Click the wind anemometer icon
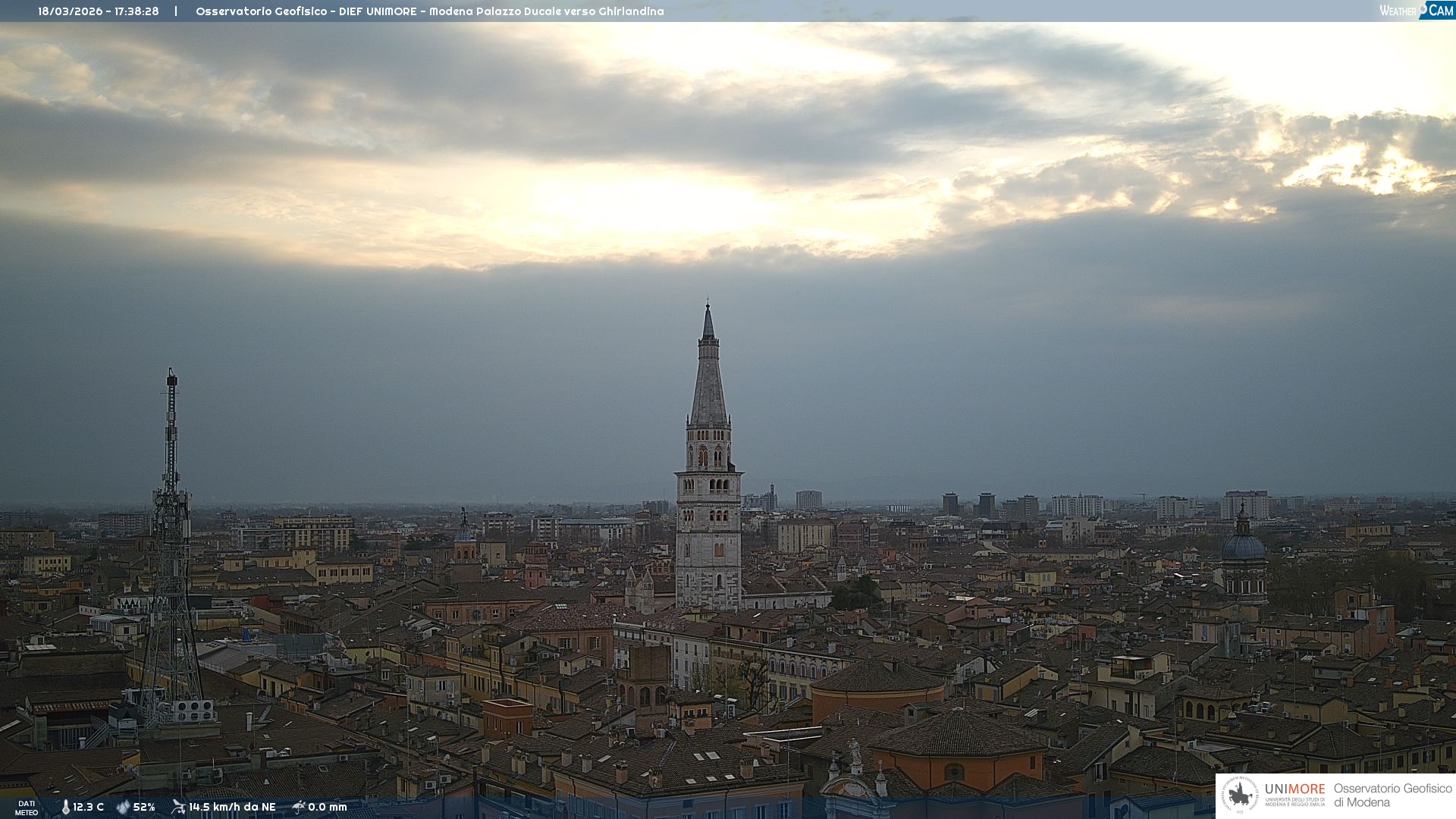This screenshot has width=1456, height=819. tap(178, 807)
